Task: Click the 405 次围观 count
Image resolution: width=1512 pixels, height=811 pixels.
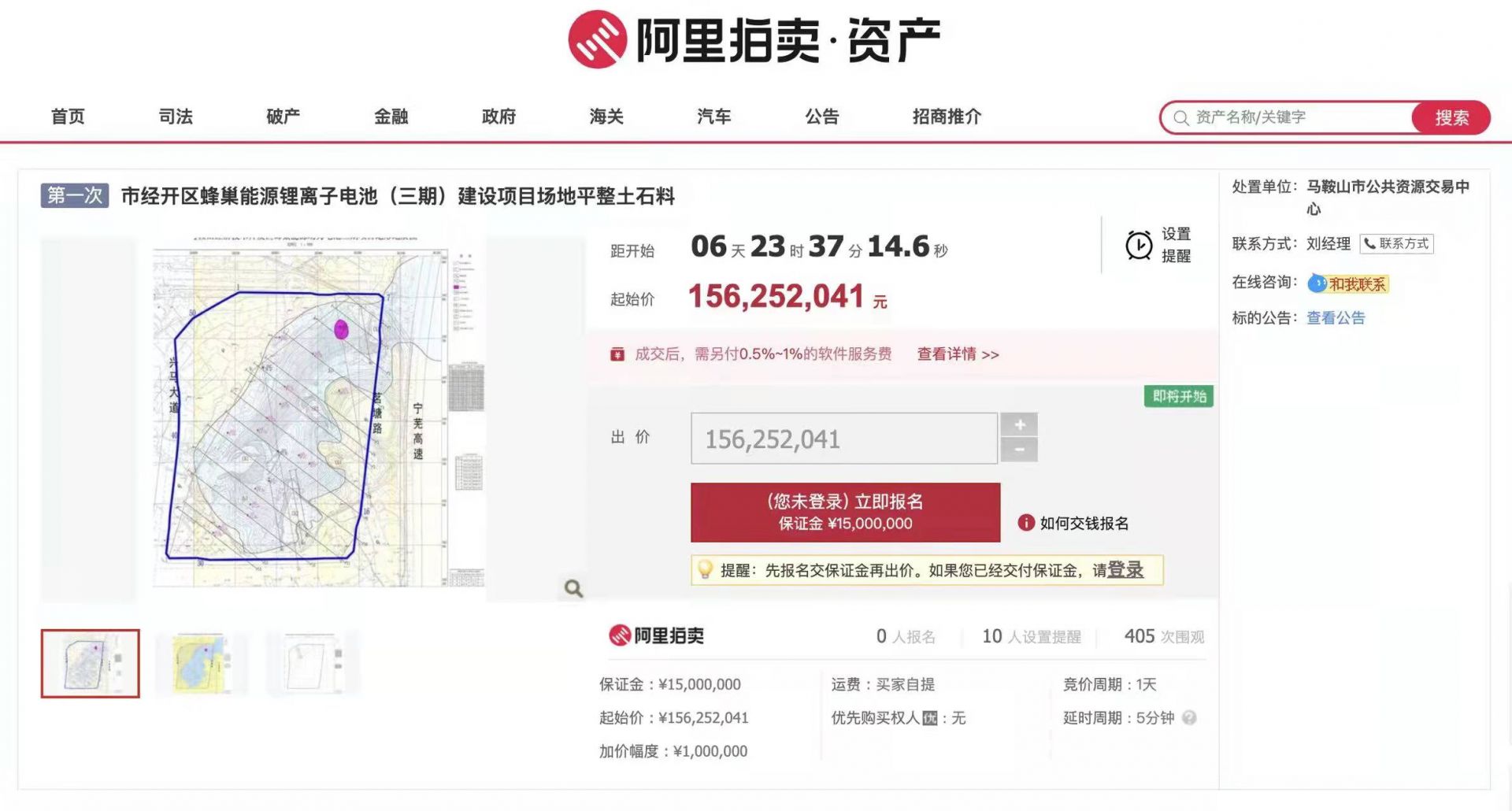Action: (1164, 636)
